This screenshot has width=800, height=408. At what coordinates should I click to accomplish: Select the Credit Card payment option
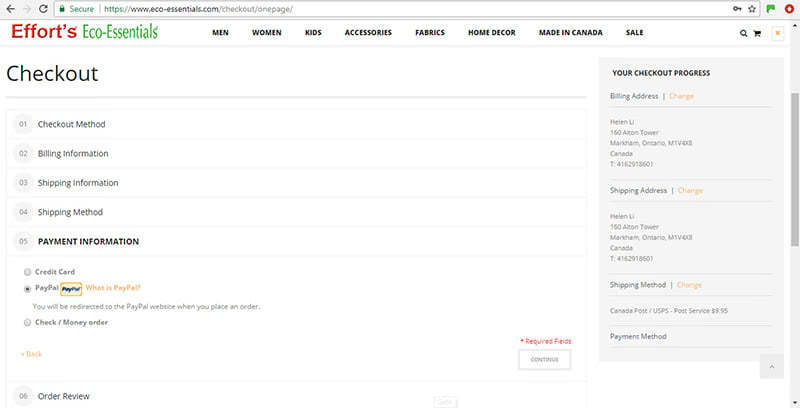point(27,272)
